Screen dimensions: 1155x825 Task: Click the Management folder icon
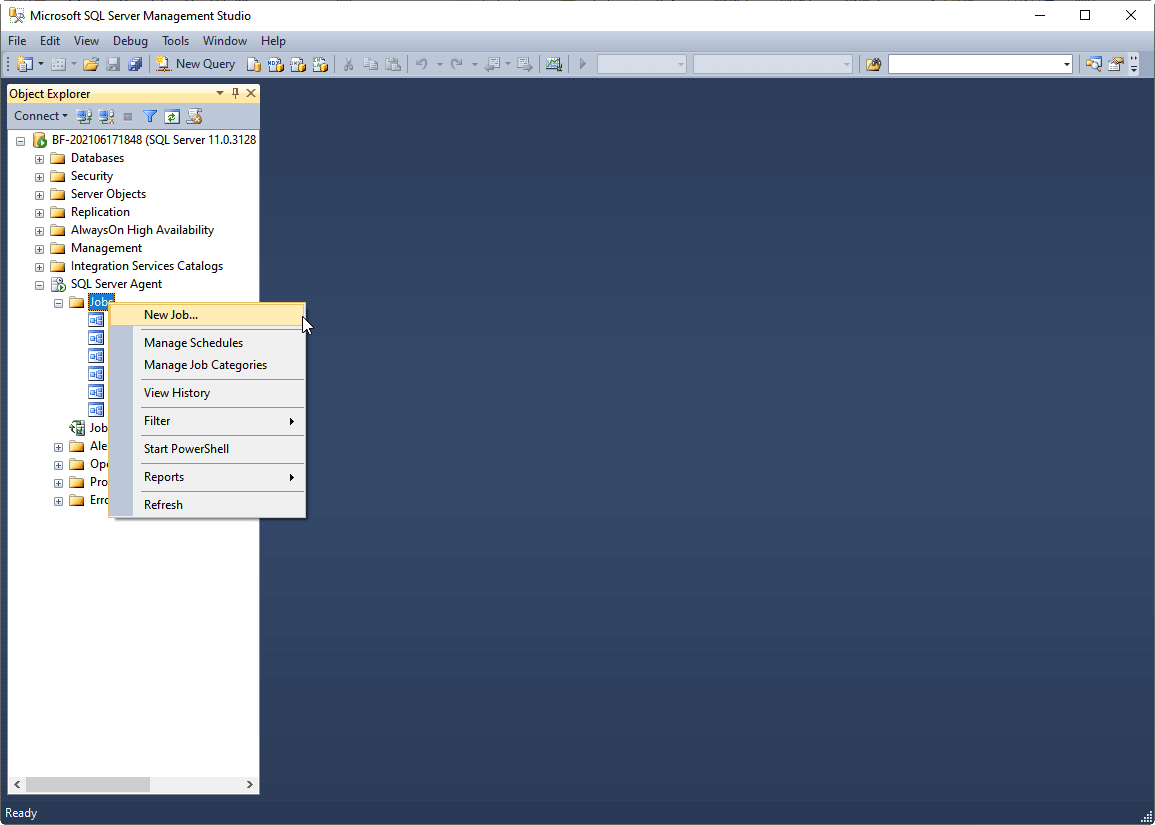pyautogui.click(x=57, y=248)
